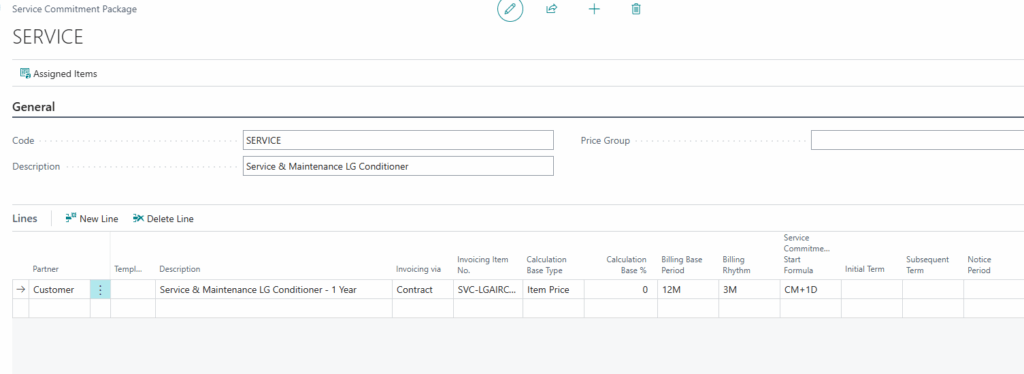This screenshot has height=374, width=1024.
Task: Click the SVC-LGAIRC invoicing item number cell
Action: [x=488, y=290]
